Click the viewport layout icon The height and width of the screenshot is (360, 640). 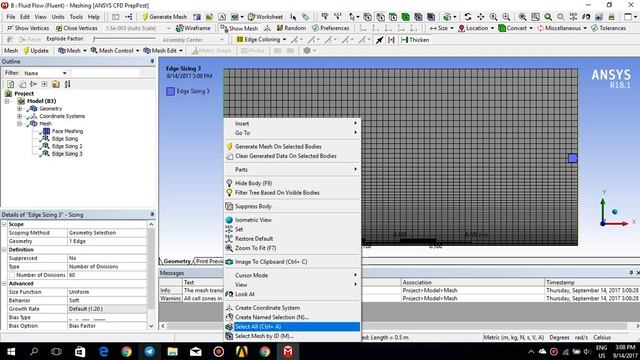(x=629, y=17)
